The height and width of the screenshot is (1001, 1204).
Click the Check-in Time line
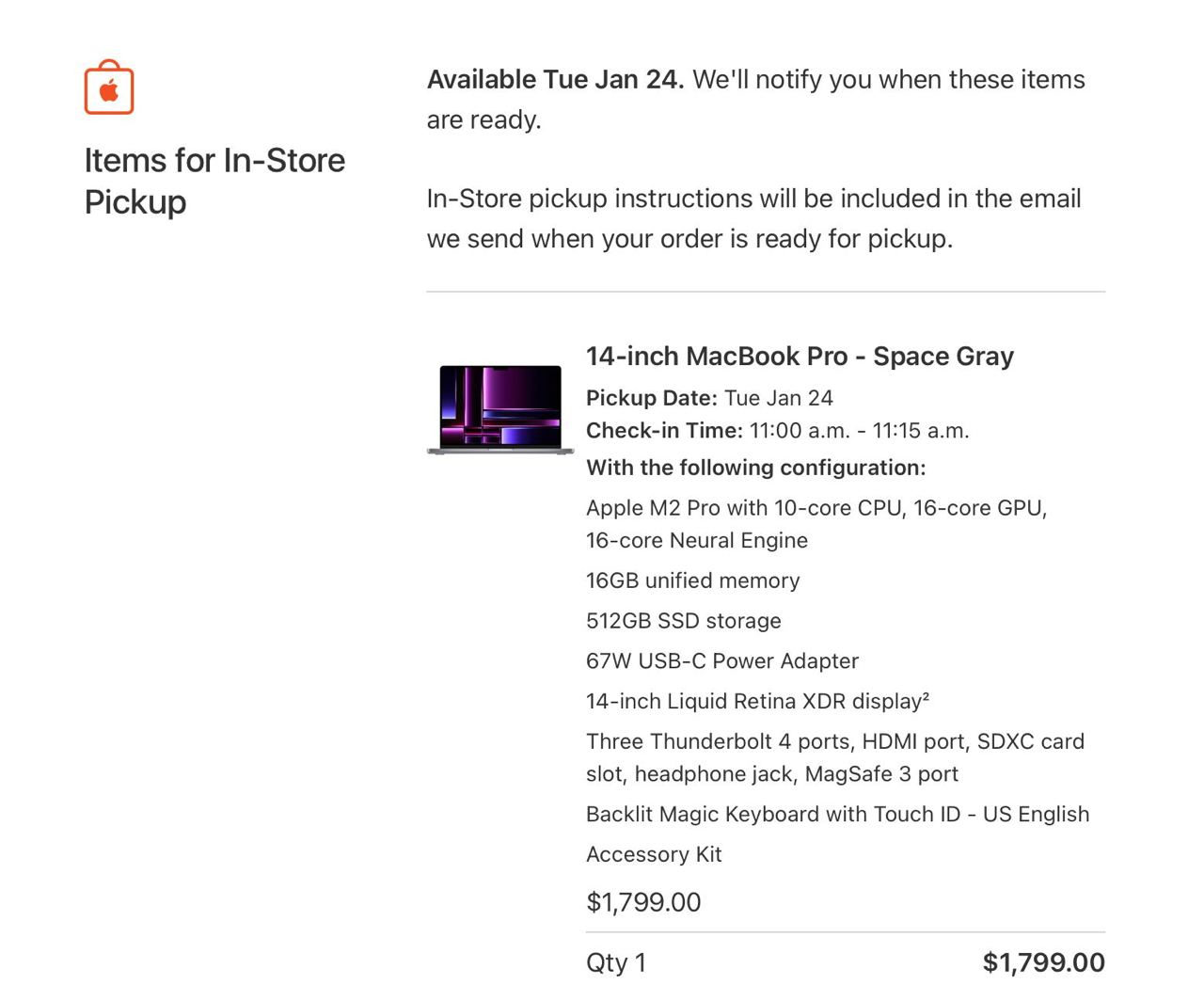click(777, 431)
